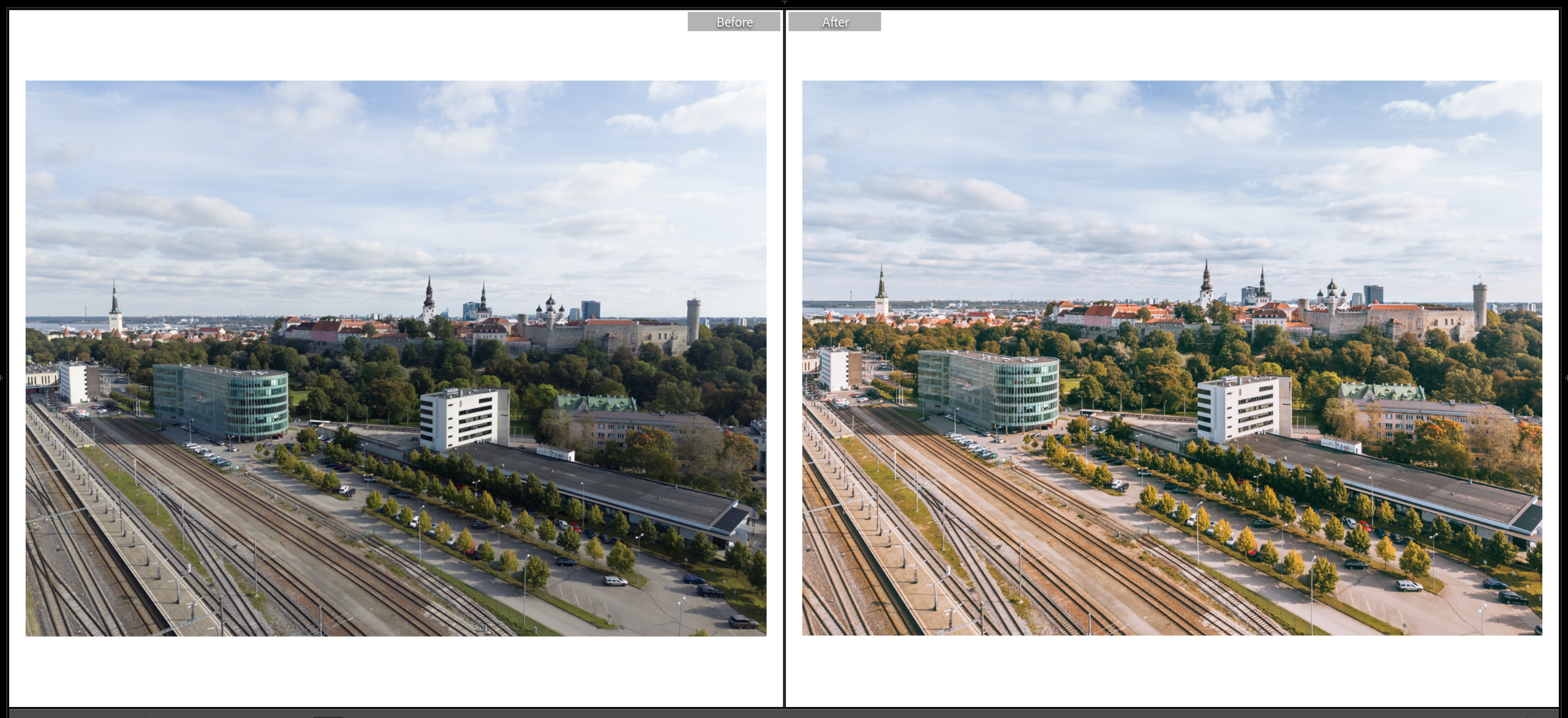Click the Before preview photo
The image size is (1568, 718).
[396, 358]
